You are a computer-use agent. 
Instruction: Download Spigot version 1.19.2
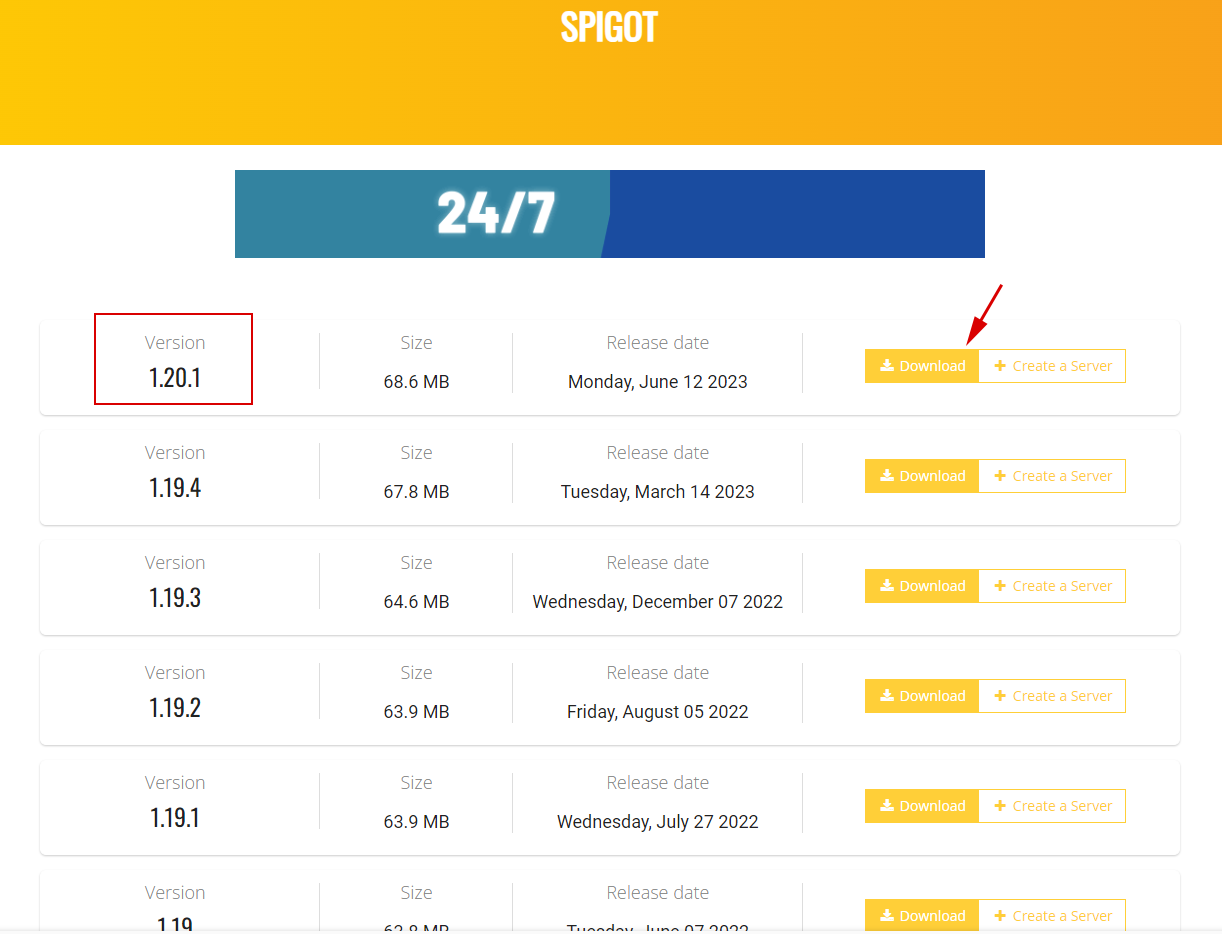coord(922,696)
